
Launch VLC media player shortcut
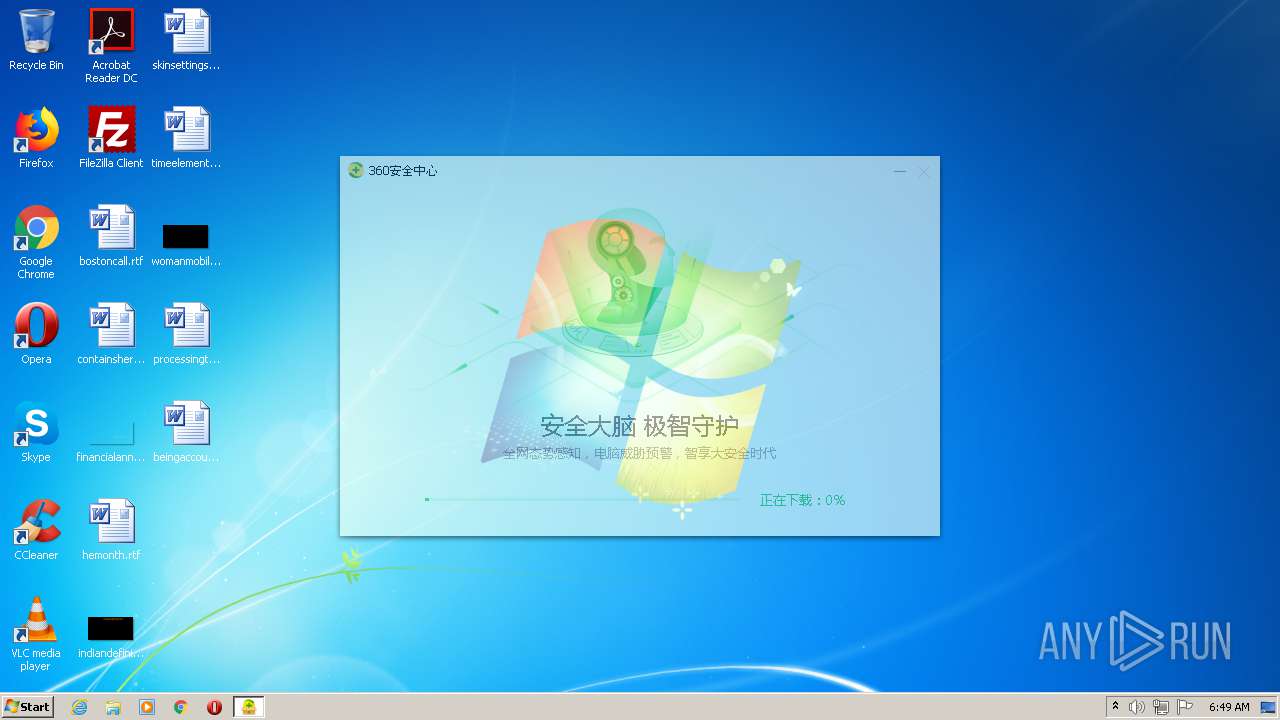[x=36, y=634]
